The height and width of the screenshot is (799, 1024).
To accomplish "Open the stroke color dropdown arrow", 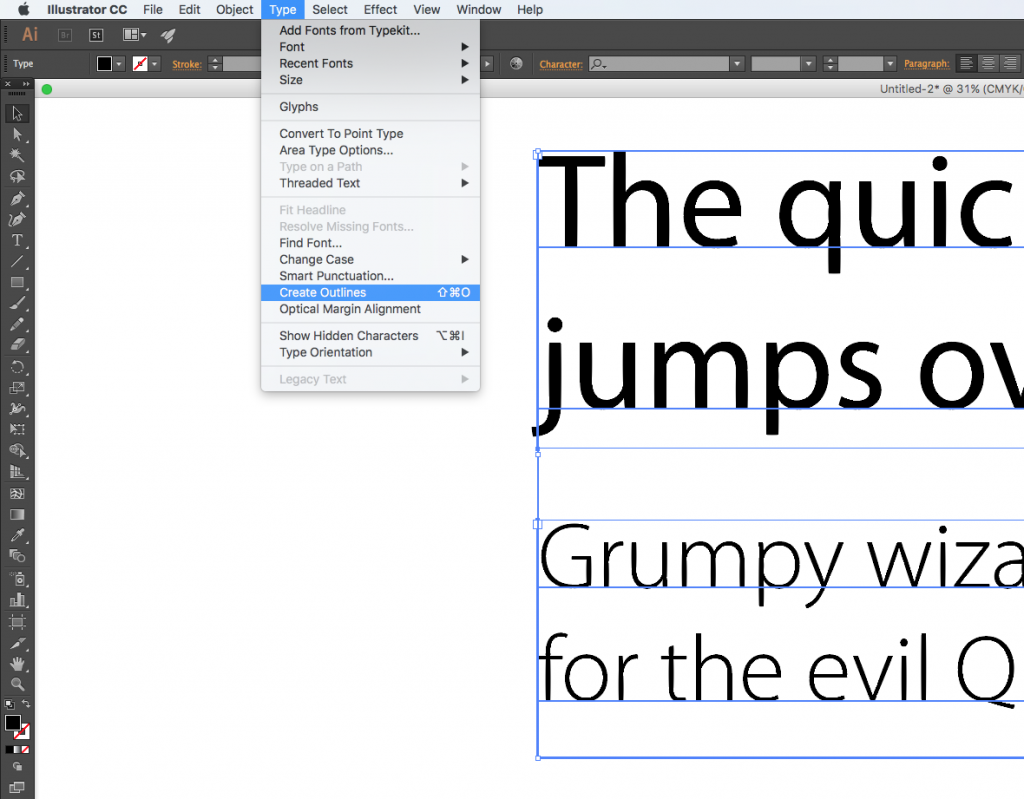I will tap(155, 64).
